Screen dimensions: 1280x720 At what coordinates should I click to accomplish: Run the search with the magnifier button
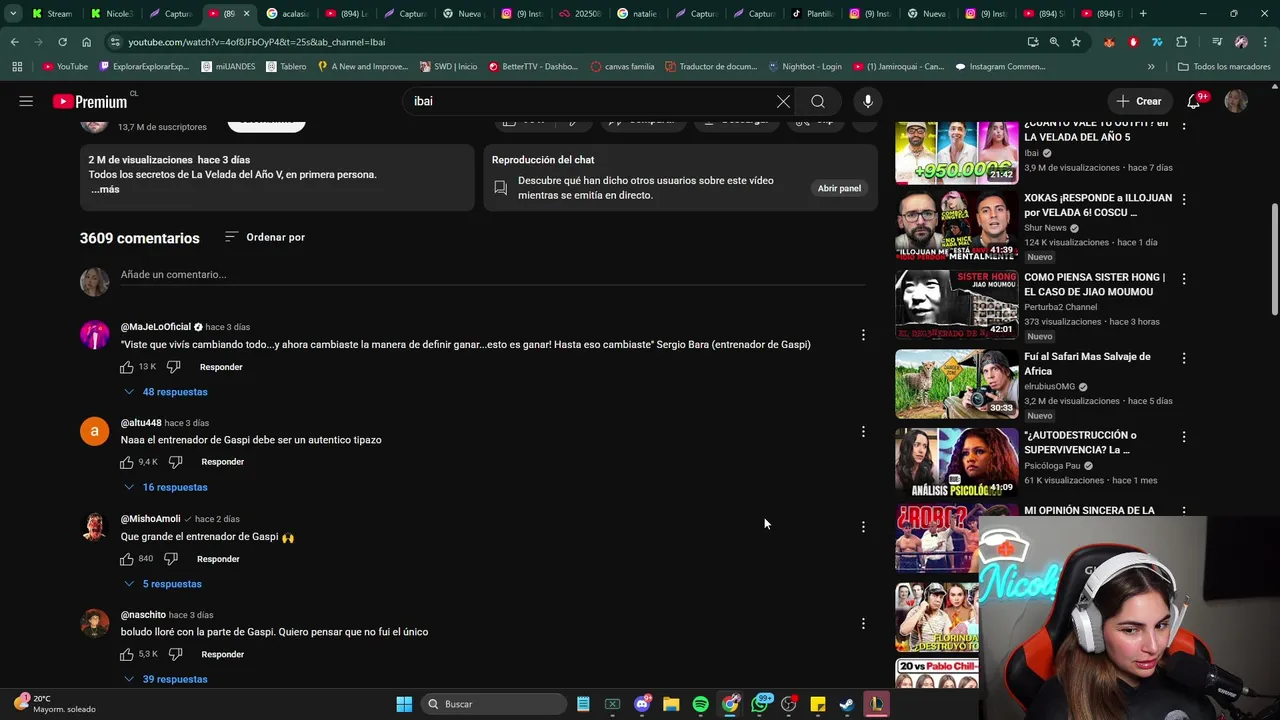[818, 101]
